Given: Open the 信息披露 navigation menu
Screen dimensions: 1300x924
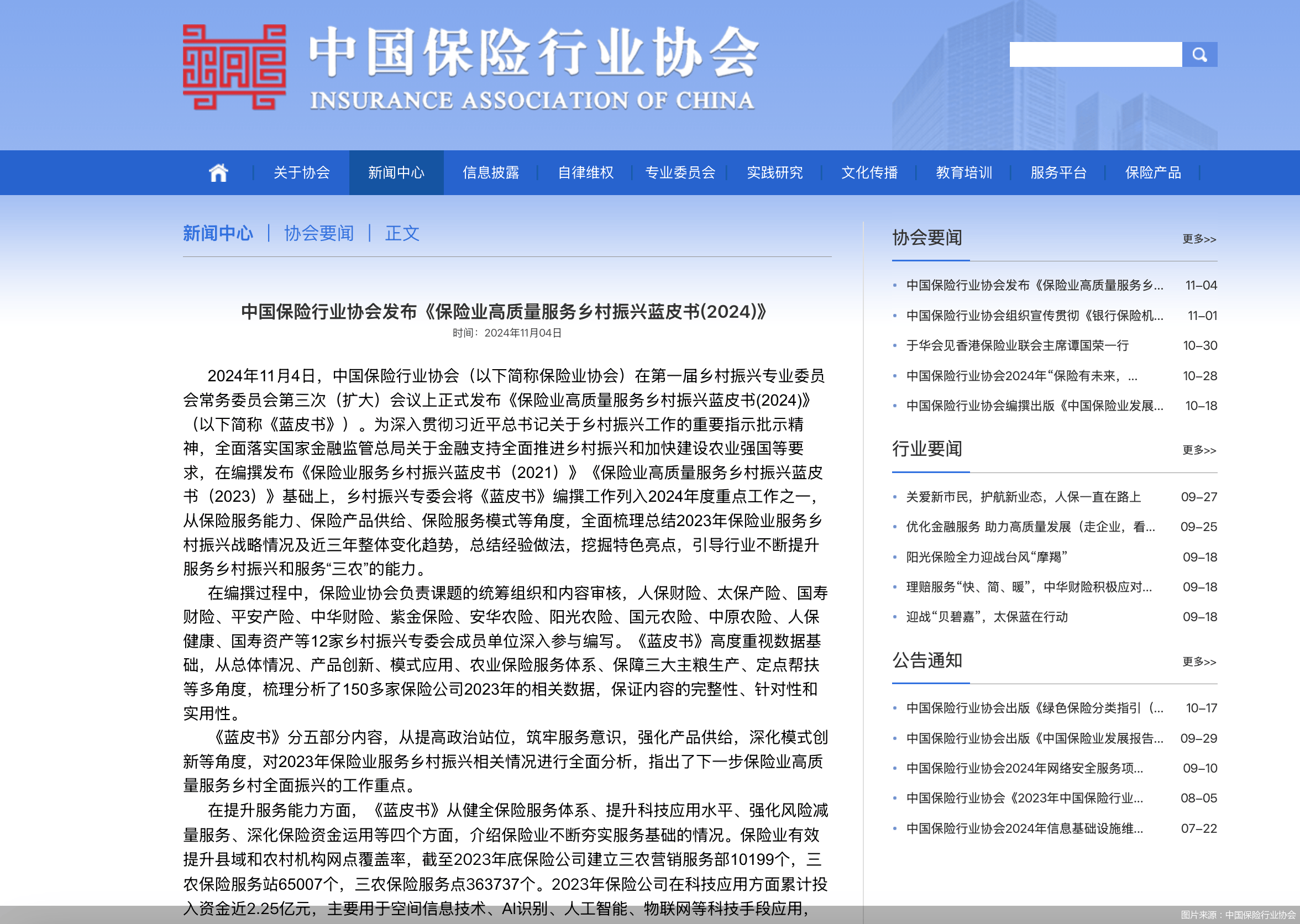Looking at the screenshot, I should pyautogui.click(x=491, y=172).
